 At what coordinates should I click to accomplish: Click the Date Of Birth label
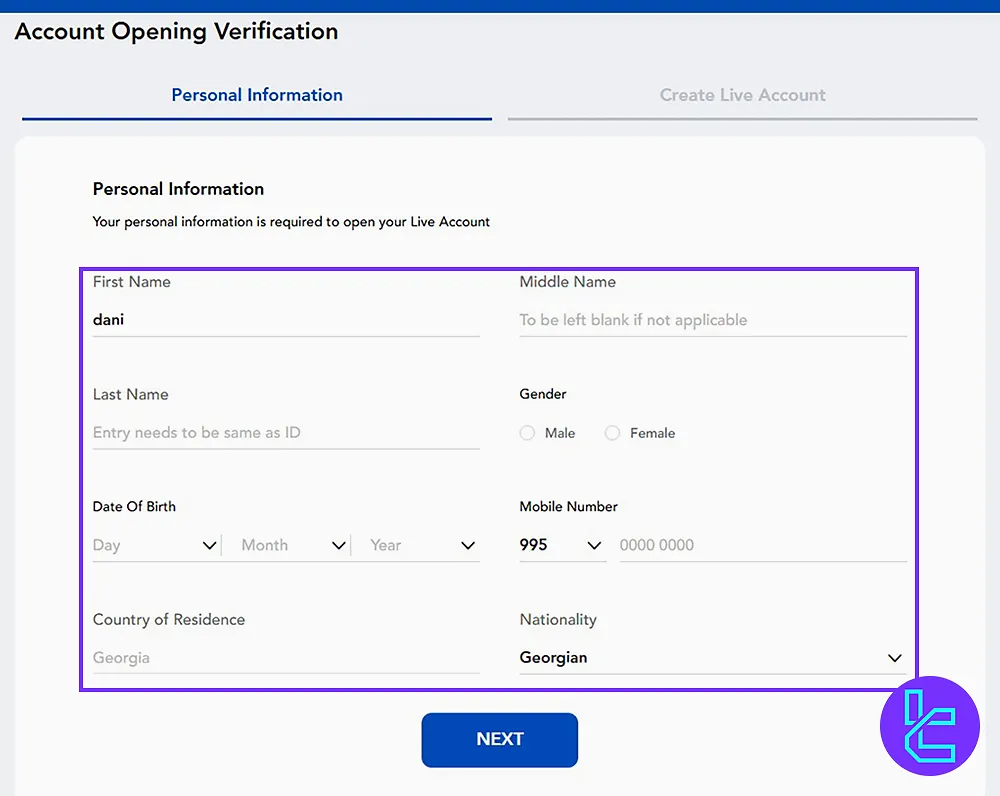pos(134,506)
